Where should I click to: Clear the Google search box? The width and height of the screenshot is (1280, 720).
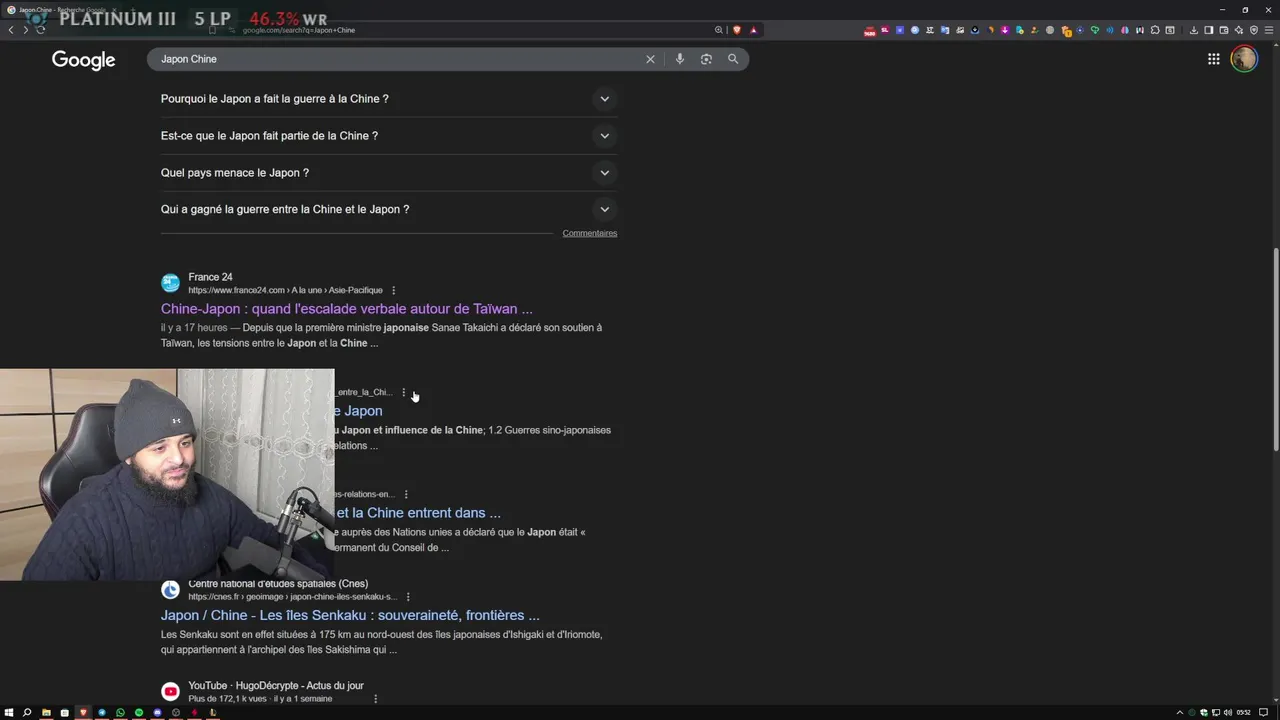(x=650, y=59)
